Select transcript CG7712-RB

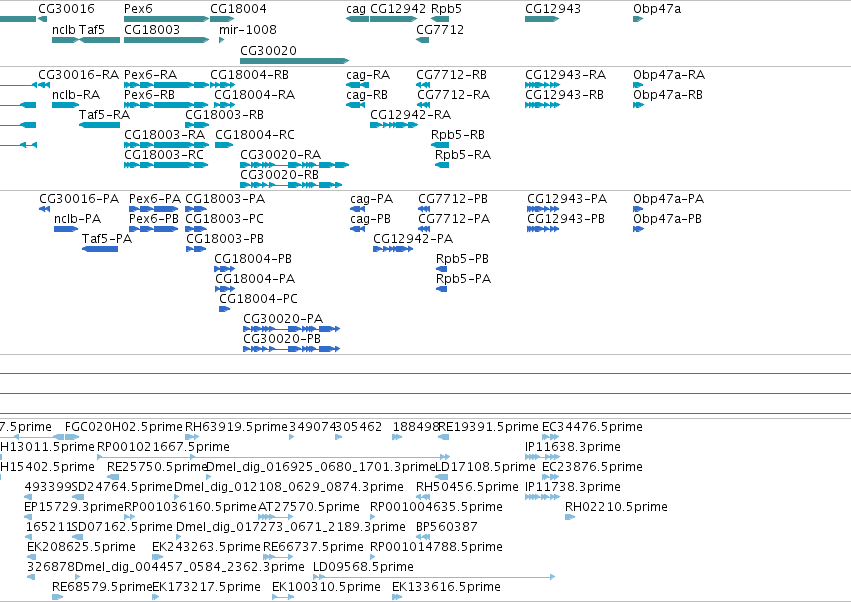coord(423,85)
